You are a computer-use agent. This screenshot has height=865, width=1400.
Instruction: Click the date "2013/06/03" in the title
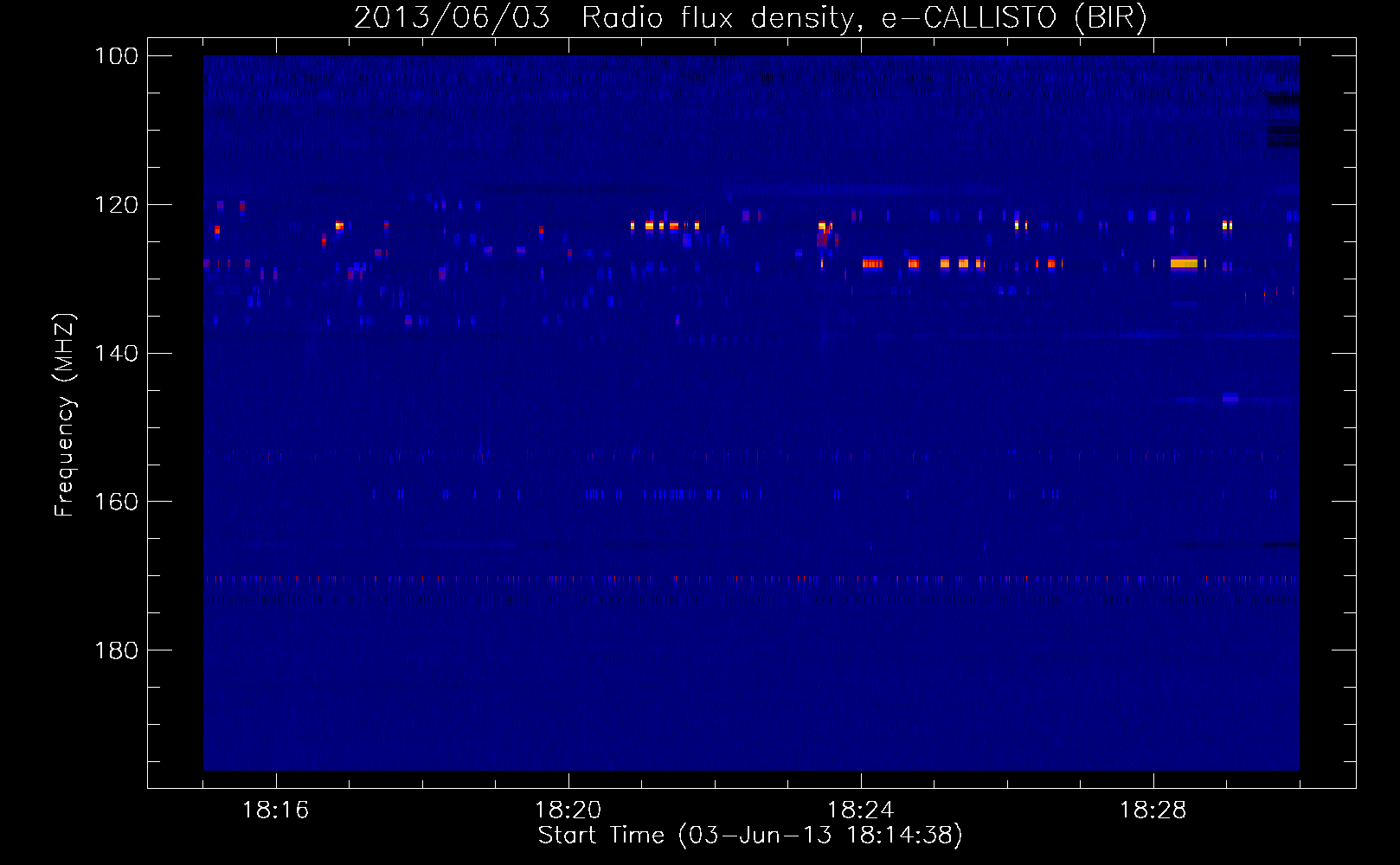point(452,17)
